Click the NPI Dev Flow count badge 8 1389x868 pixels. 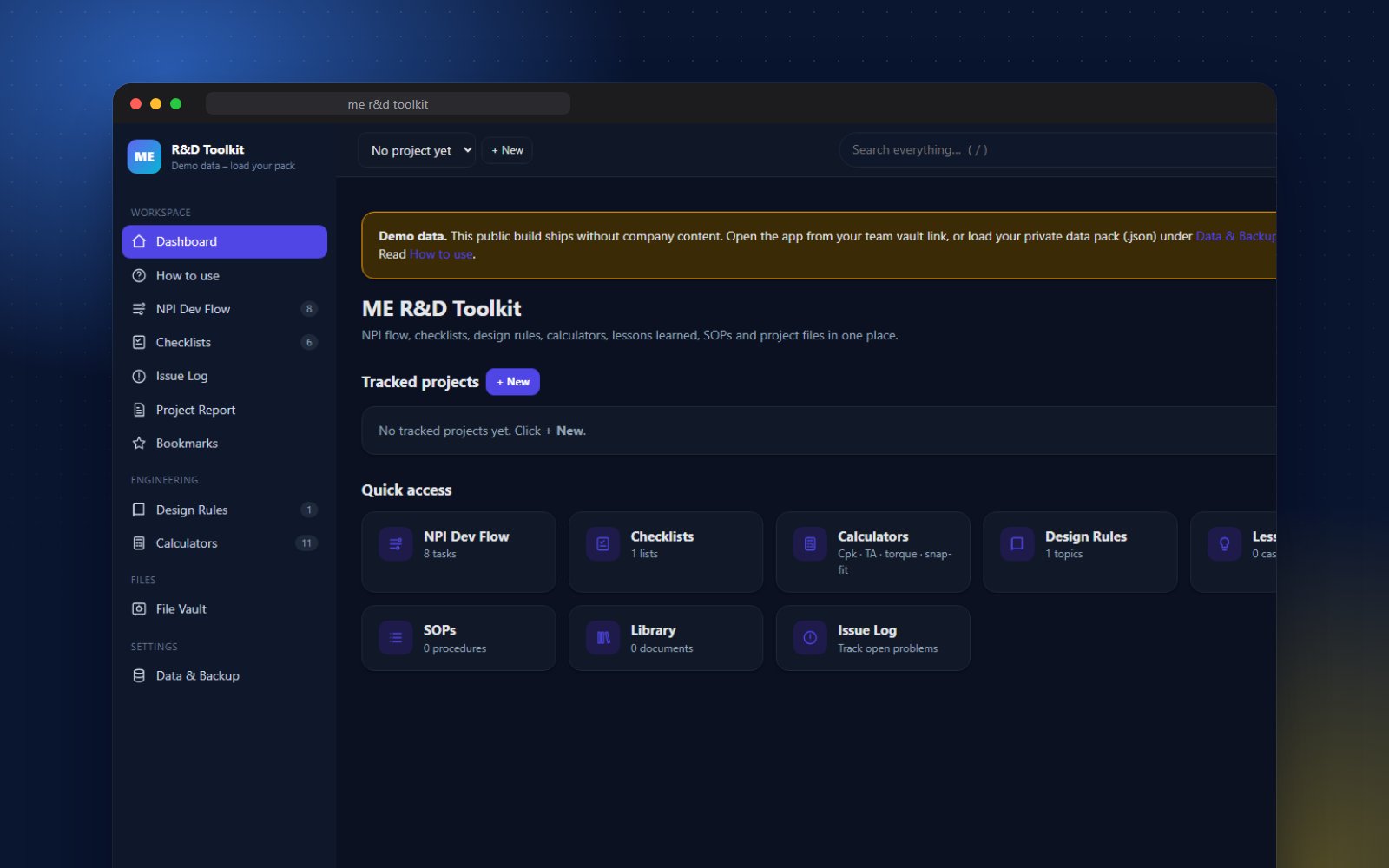[x=308, y=309]
